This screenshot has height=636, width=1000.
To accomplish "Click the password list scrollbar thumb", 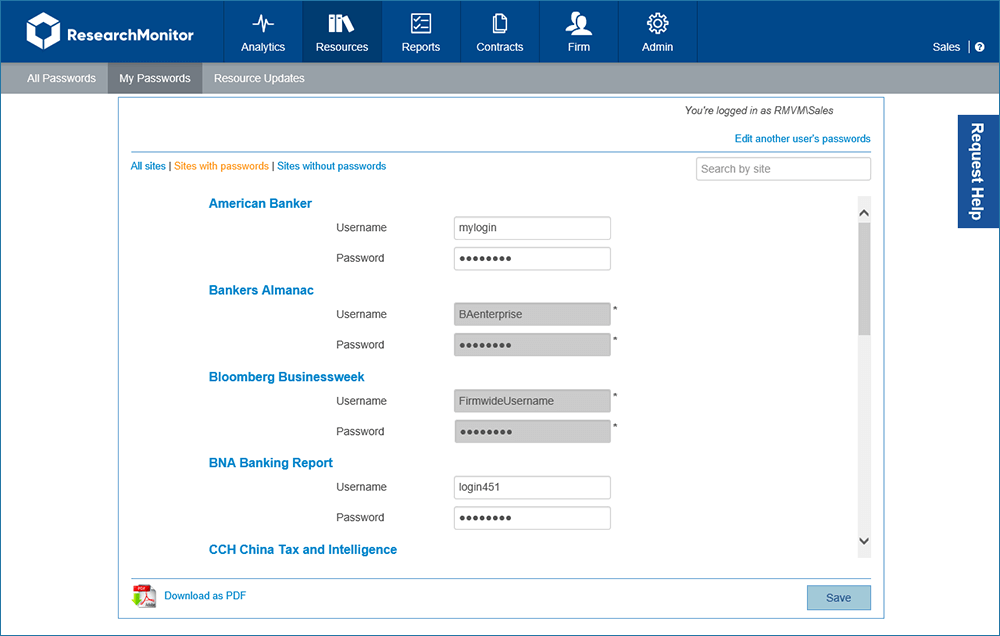I will tap(864, 279).
